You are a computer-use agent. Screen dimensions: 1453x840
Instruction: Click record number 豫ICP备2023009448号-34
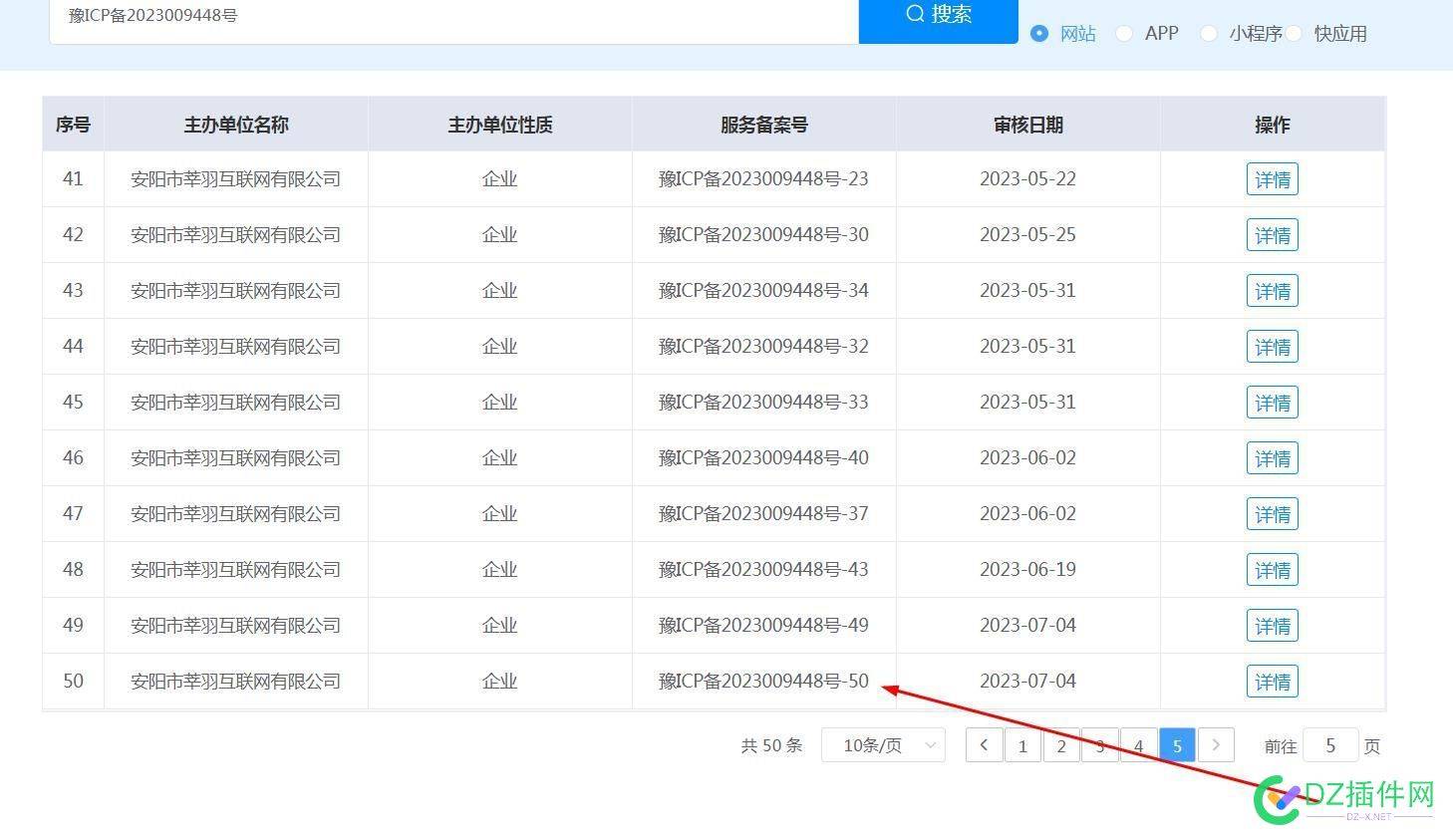[763, 291]
